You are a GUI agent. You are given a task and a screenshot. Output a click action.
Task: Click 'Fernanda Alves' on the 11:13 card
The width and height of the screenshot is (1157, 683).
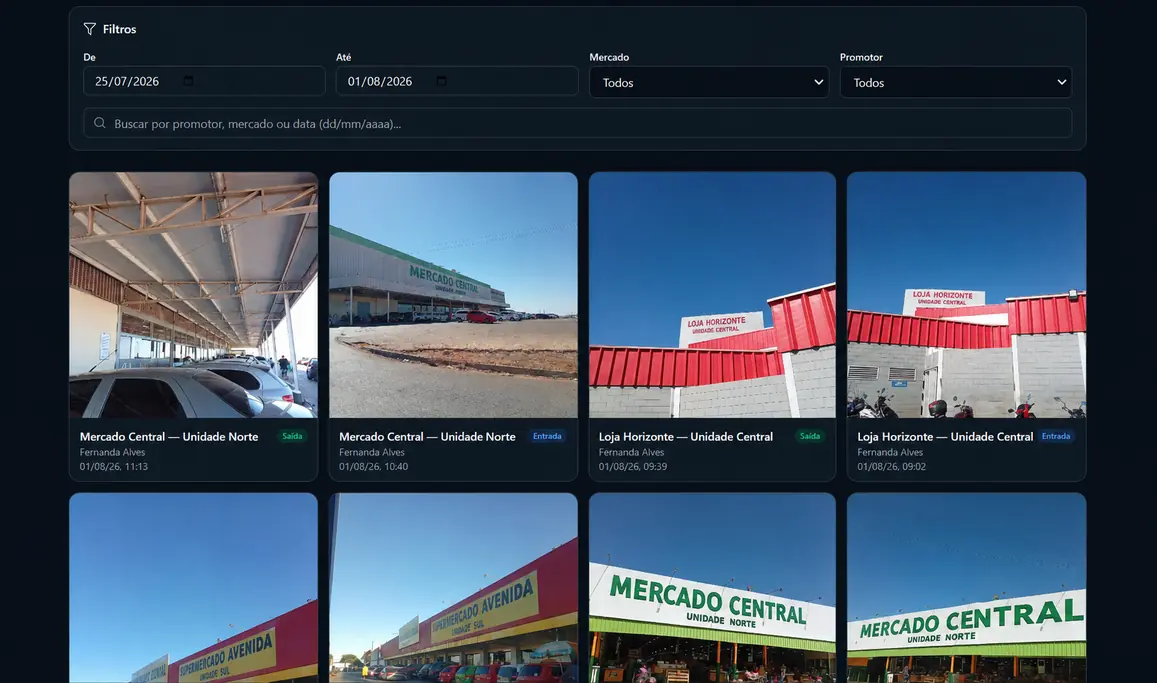(x=112, y=452)
